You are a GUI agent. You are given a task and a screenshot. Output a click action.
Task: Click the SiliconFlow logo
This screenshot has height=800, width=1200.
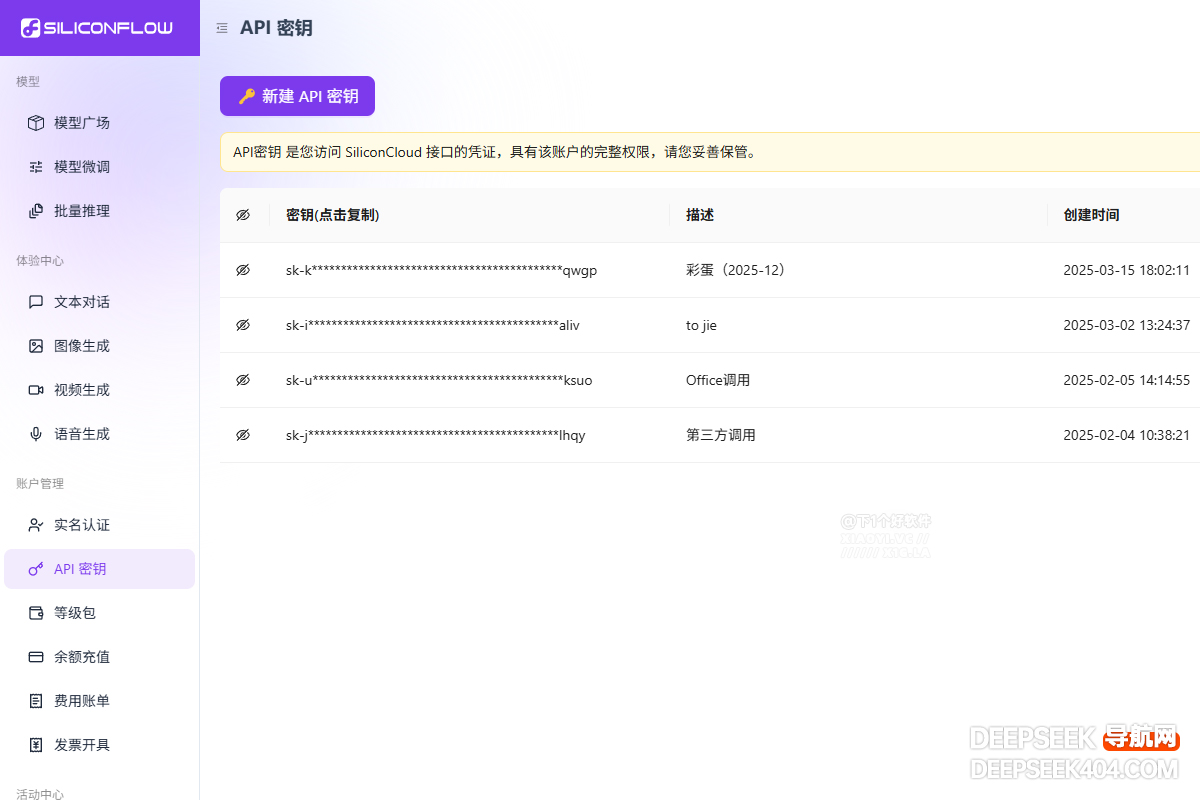(97, 28)
